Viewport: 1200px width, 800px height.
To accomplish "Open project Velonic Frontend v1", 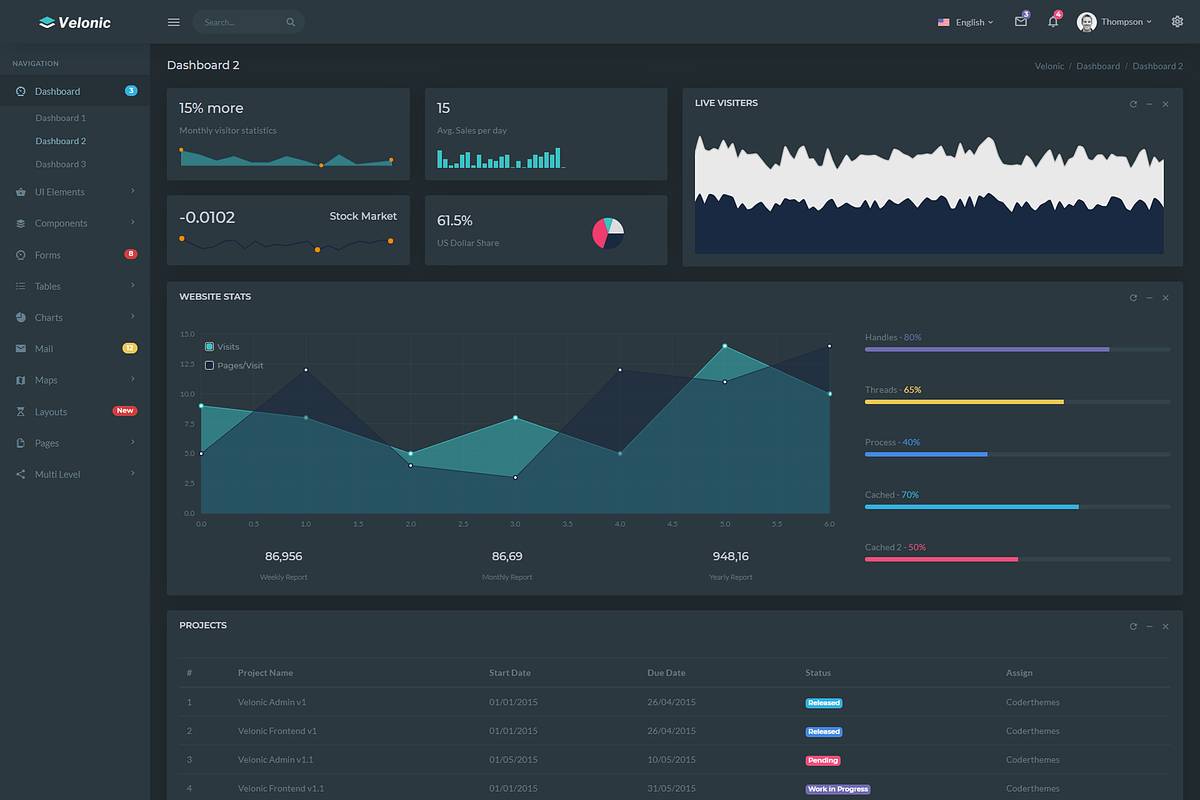I will pyautogui.click(x=278, y=731).
